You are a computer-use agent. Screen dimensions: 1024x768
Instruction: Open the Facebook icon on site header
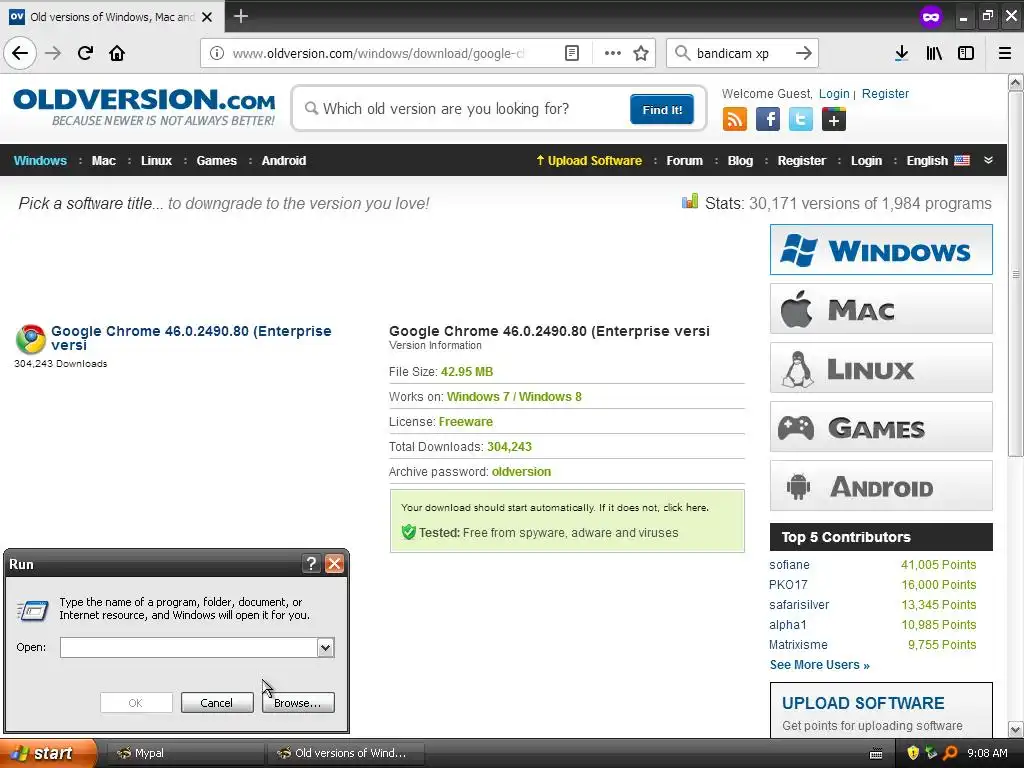(x=768, y=120)
